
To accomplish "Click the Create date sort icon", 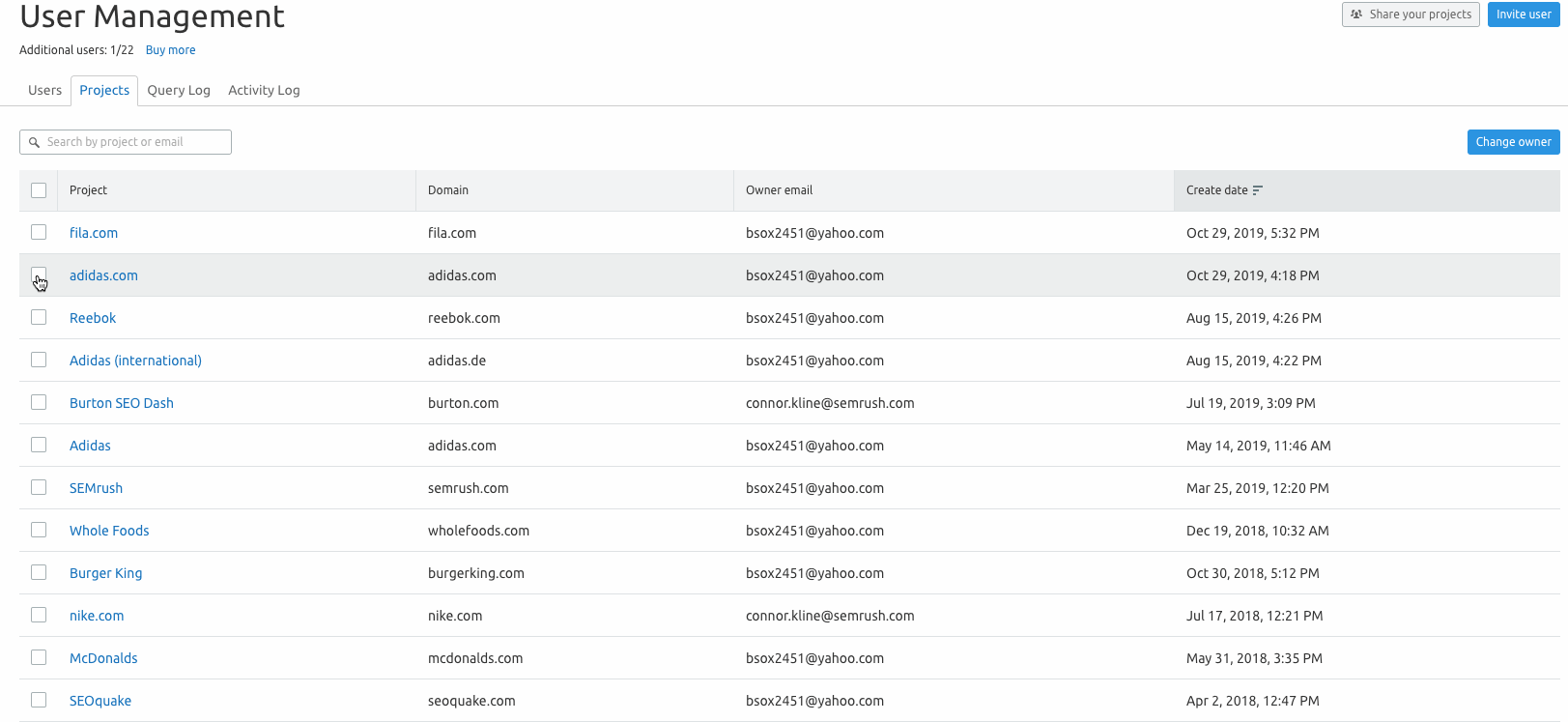I will [1257, 190].
